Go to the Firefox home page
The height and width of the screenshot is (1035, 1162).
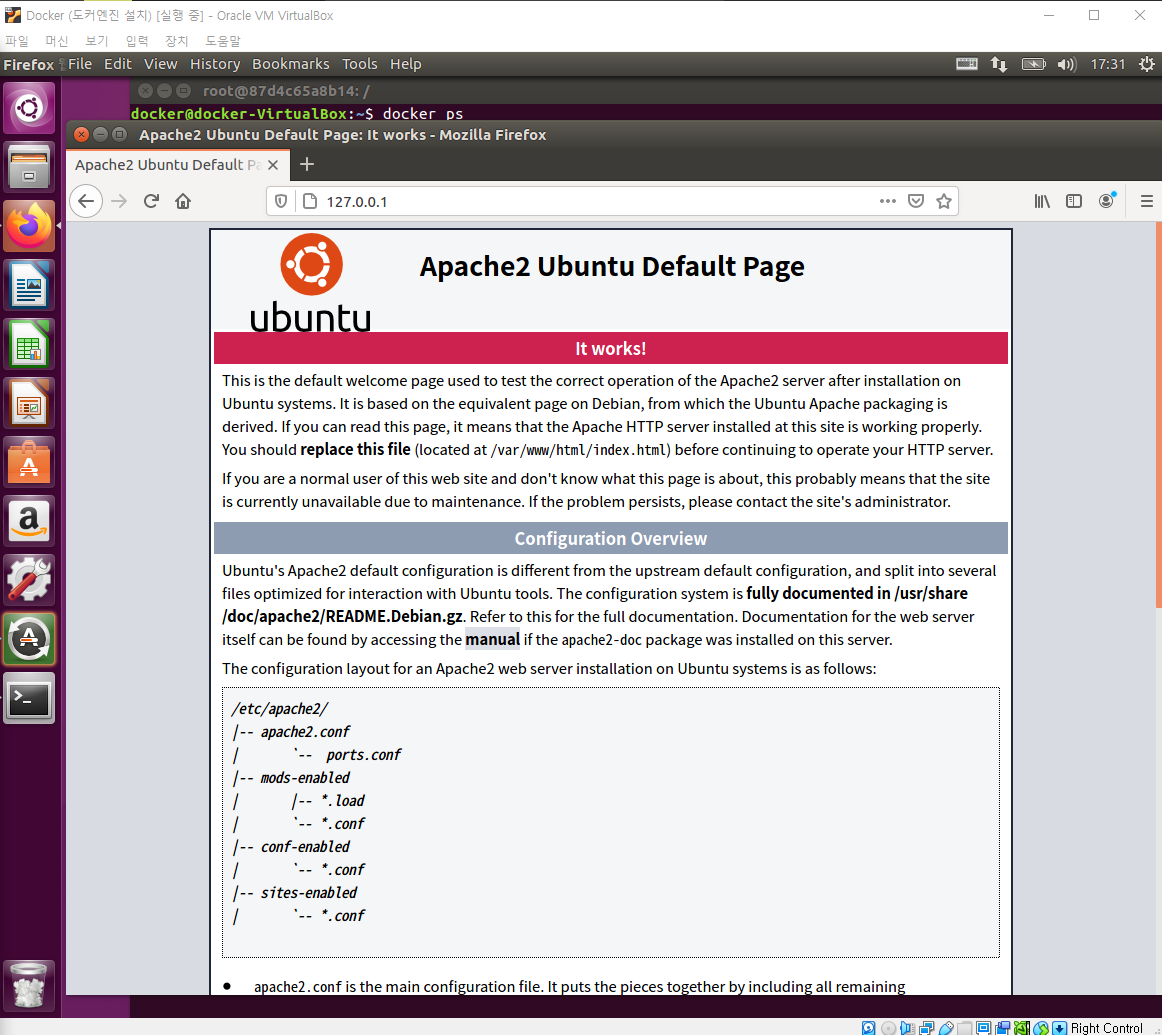pyautogui.click(x=183, y=202)
